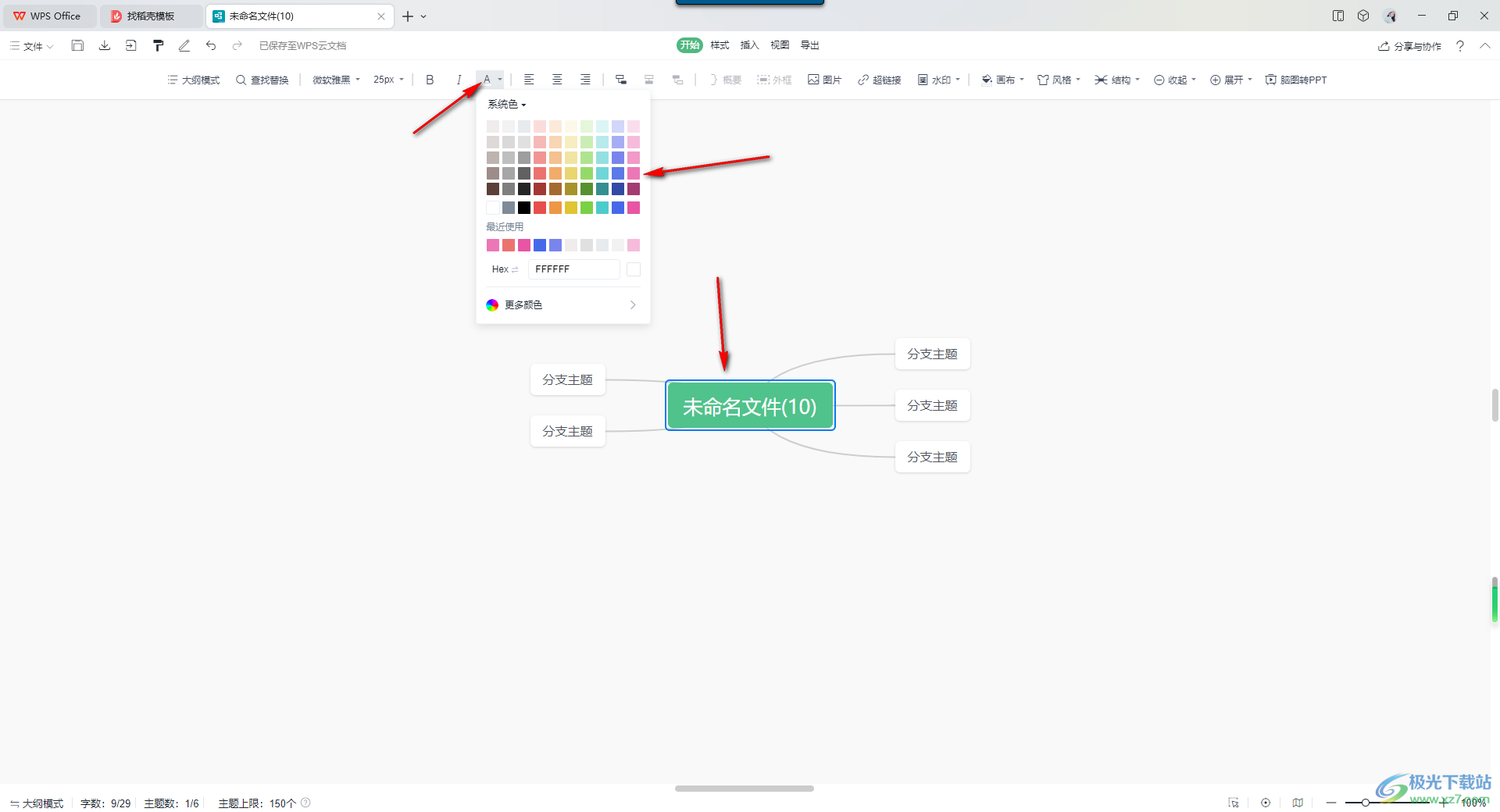The height and width of the screenshot is (812, 1500).
Task: Click the marquee selection tool icon
Action: tap(1234, 803)
